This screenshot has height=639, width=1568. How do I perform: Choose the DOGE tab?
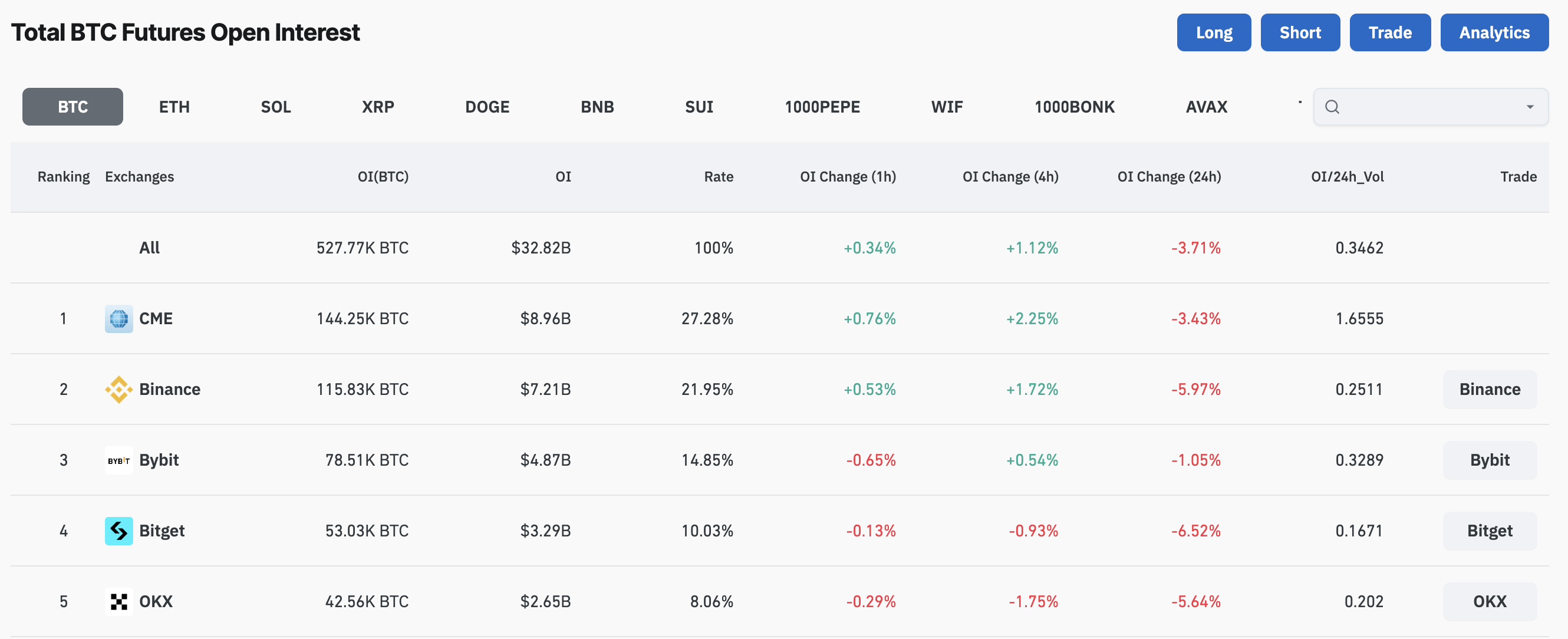(487, 107)
